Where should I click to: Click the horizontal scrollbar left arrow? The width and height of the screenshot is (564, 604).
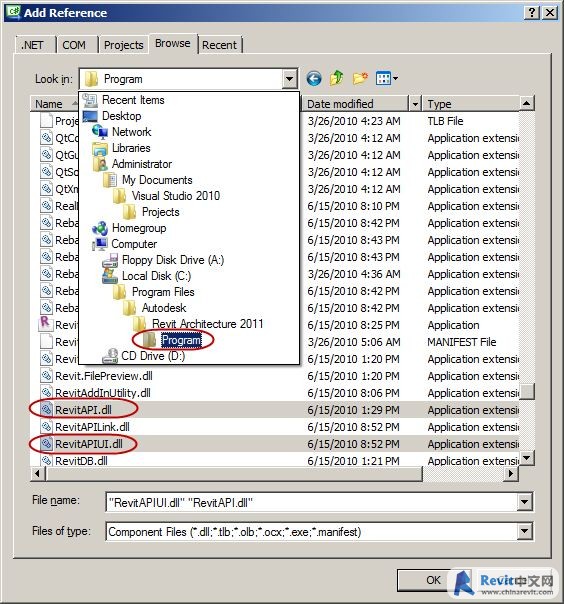(38, 473)
